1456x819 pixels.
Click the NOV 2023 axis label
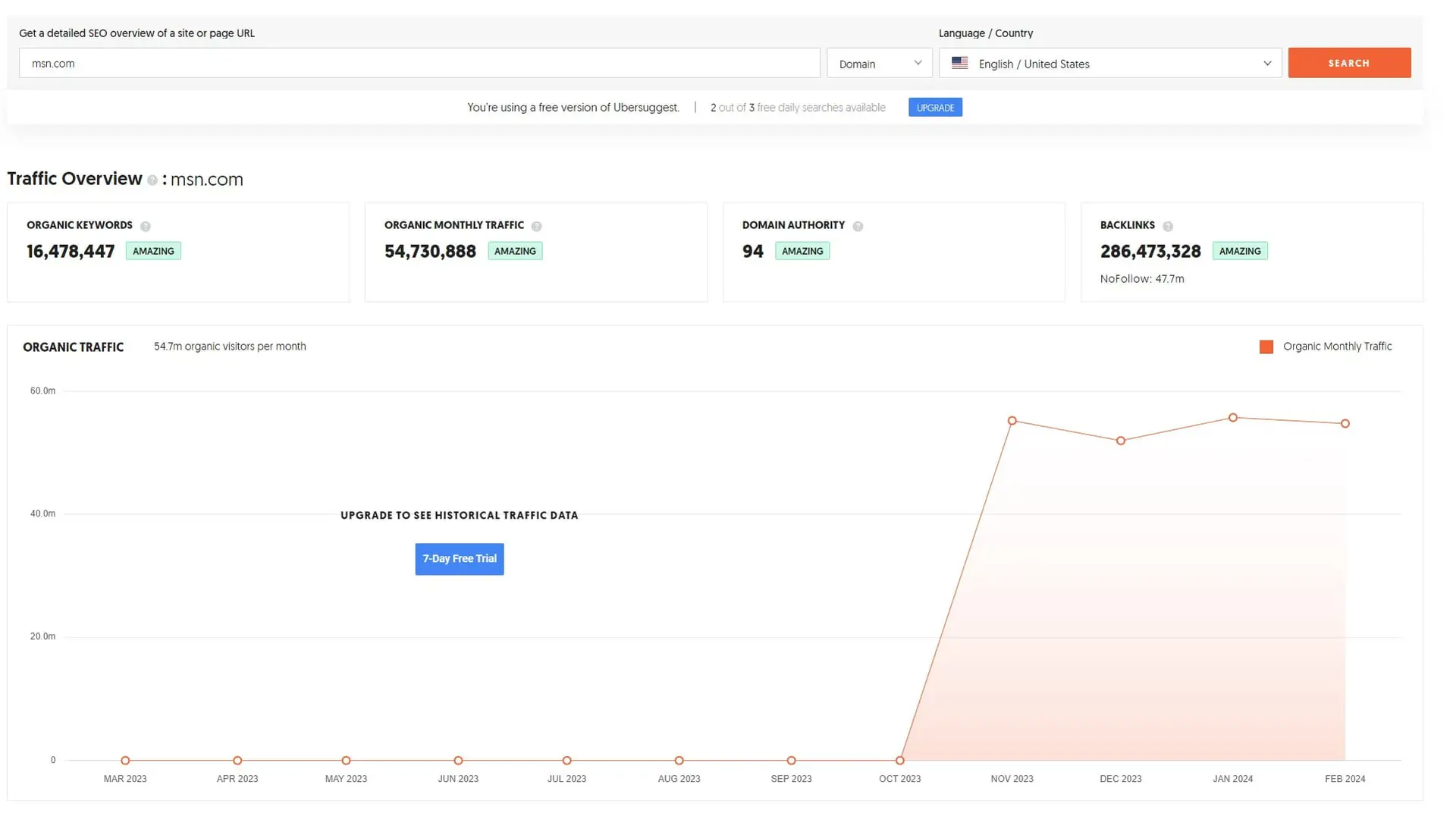tap(1012, 779)
